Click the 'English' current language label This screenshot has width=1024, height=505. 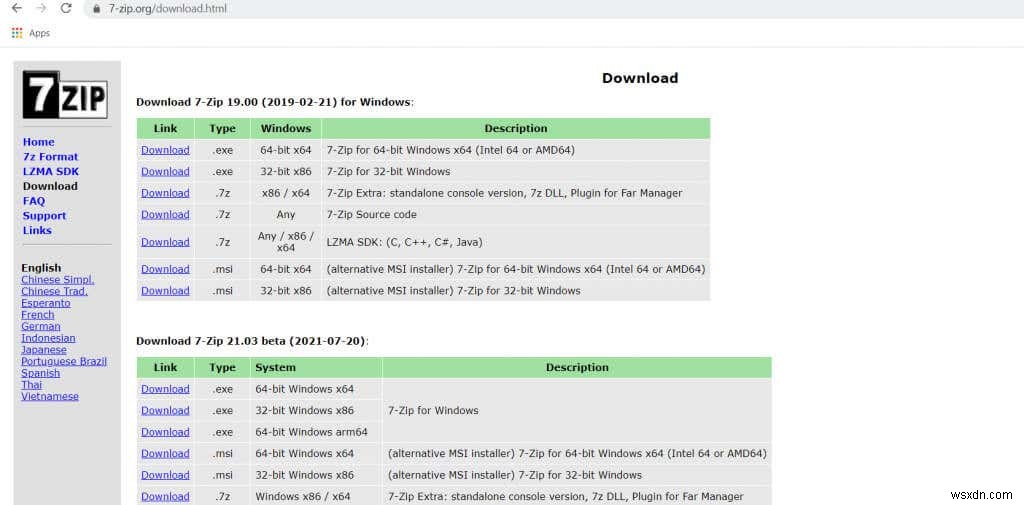pos(41,268)
